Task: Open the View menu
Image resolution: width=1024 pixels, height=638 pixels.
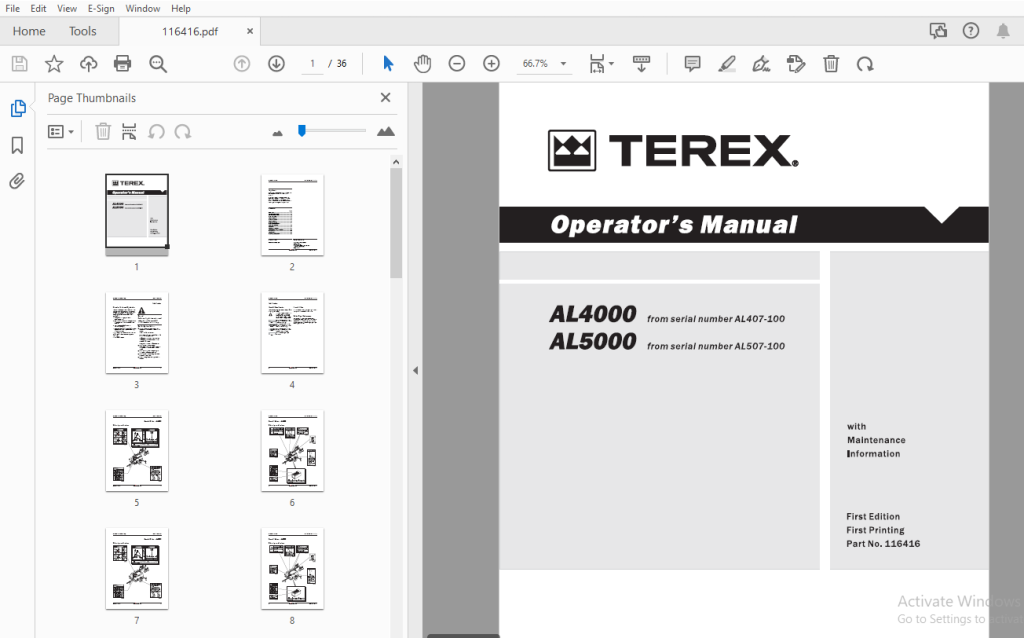Action: click(67, 8)
